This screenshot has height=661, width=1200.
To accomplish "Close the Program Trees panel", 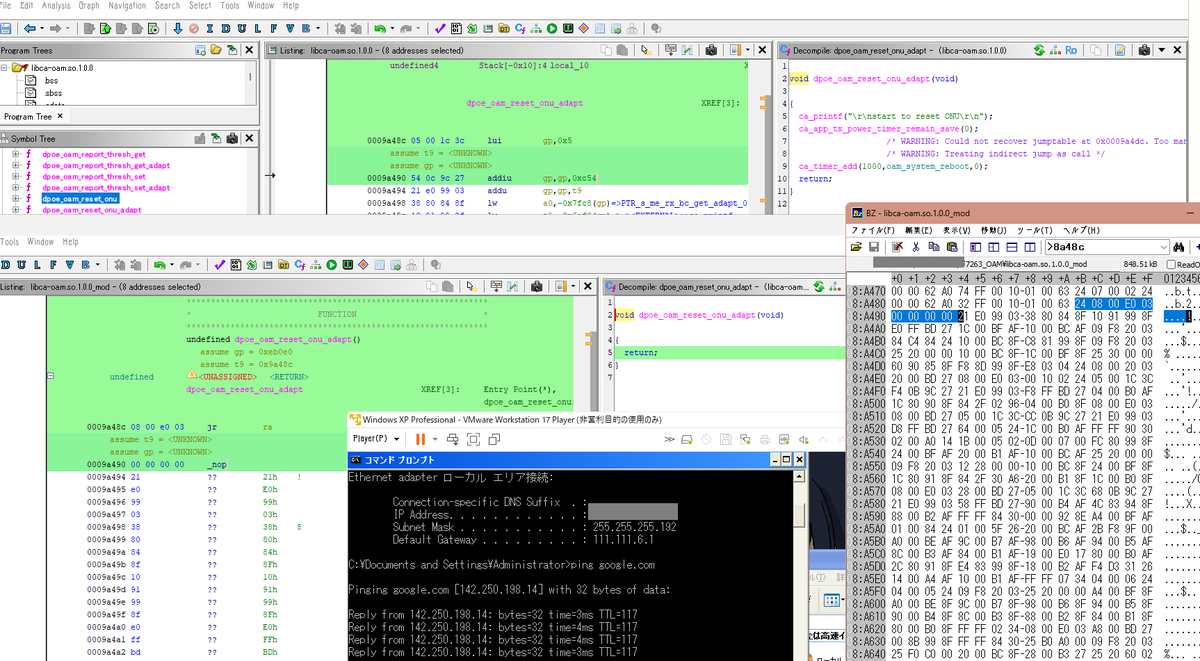I will tap(249, 49).
